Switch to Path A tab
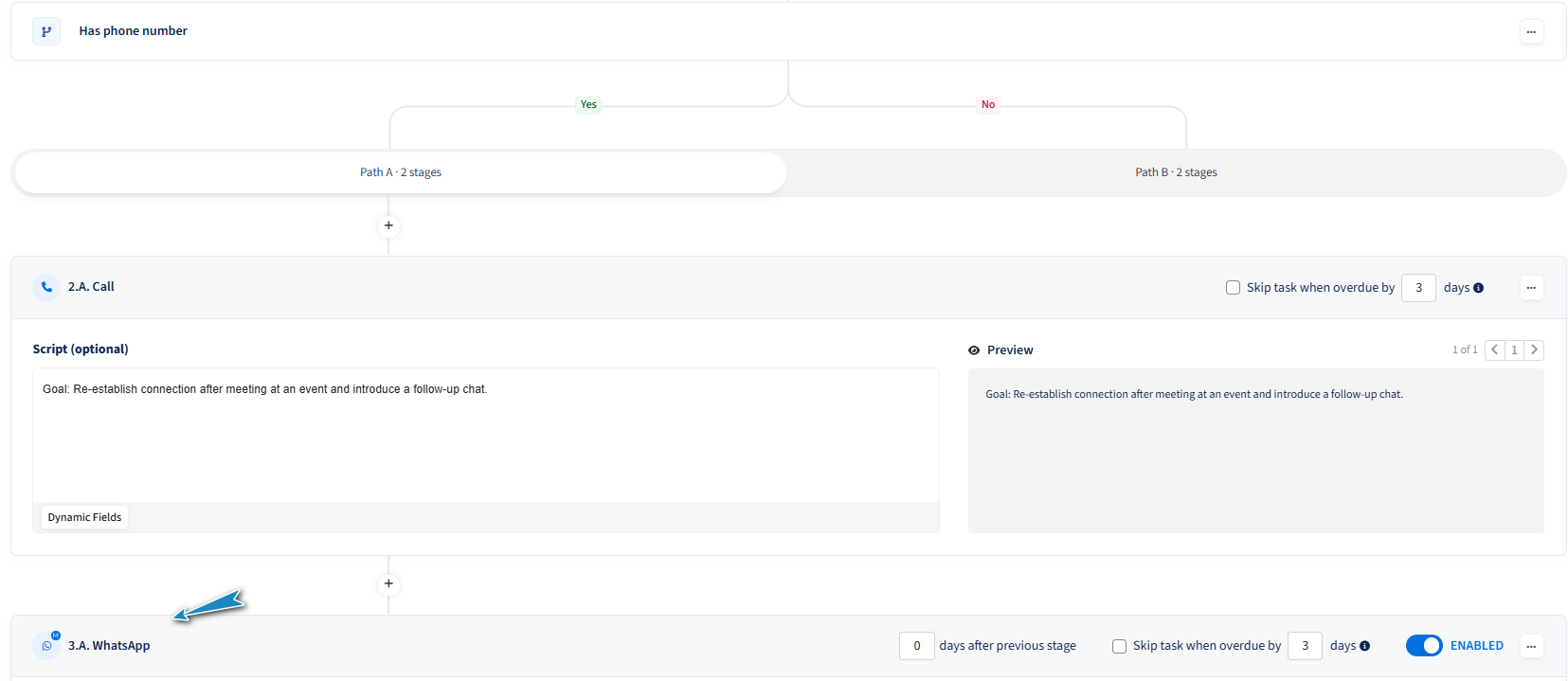1568x681 pixels. 401,172
